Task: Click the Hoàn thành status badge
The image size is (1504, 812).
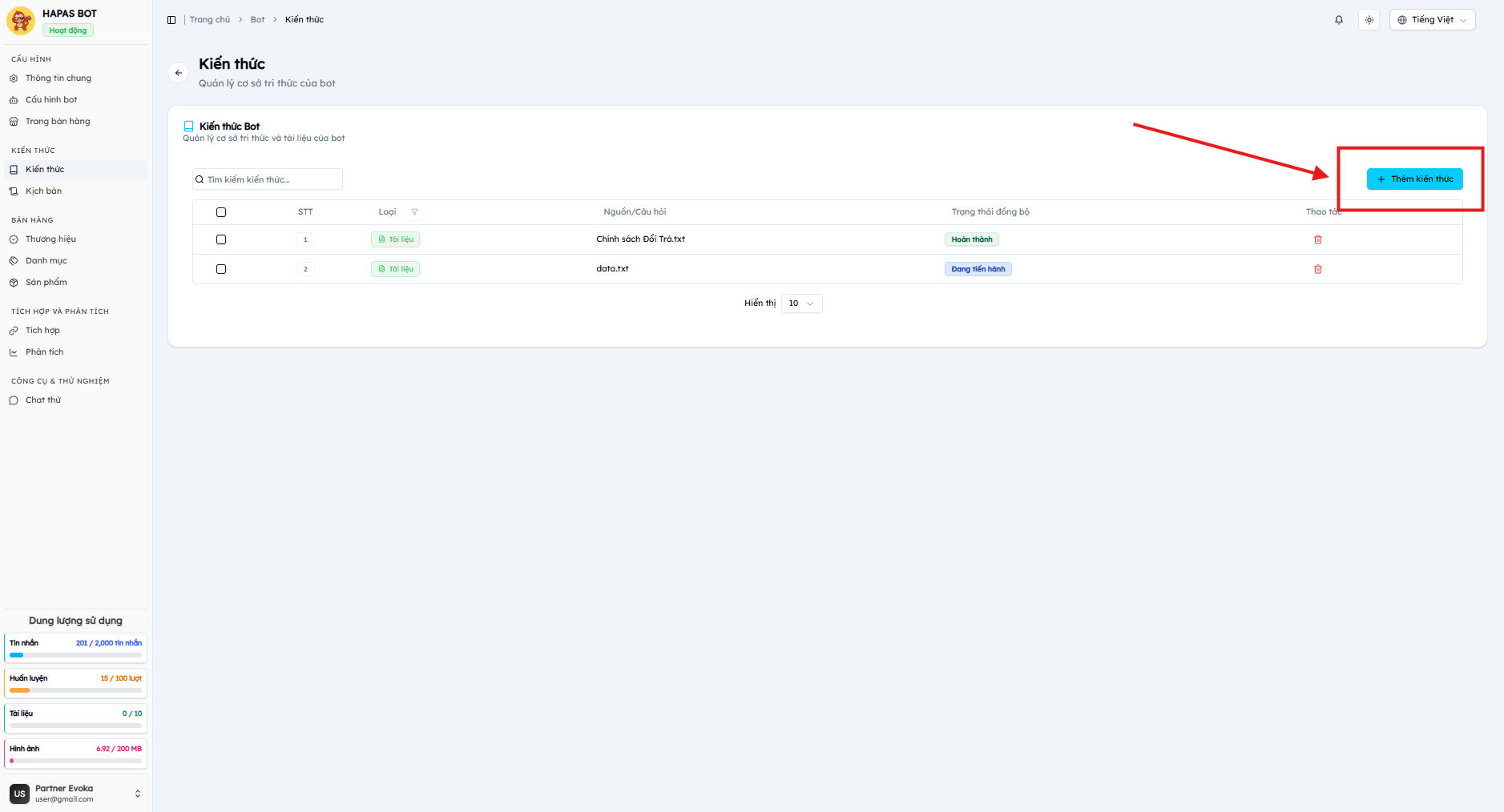Action: point(972,239)
